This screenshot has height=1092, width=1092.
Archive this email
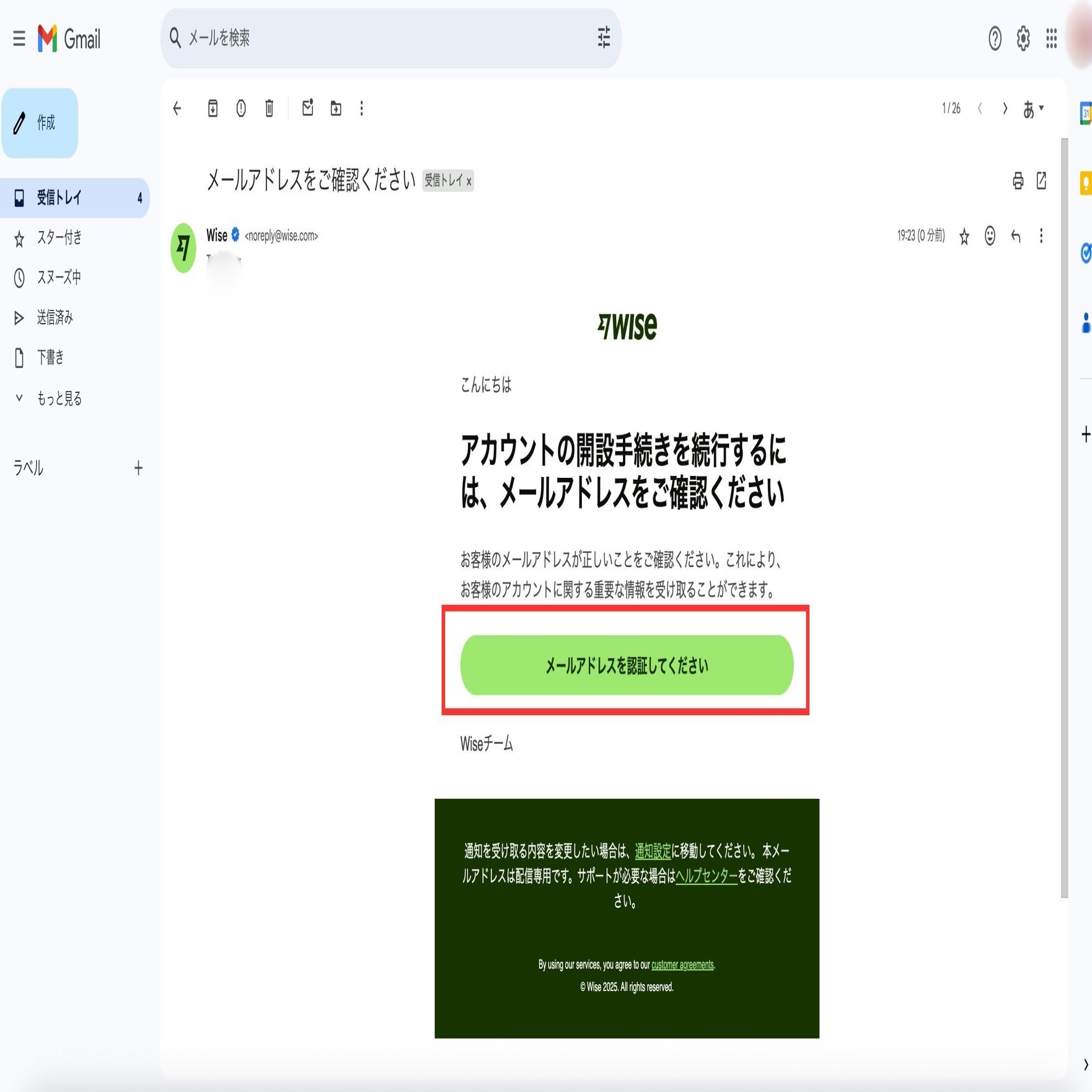(x=213, y=109)
